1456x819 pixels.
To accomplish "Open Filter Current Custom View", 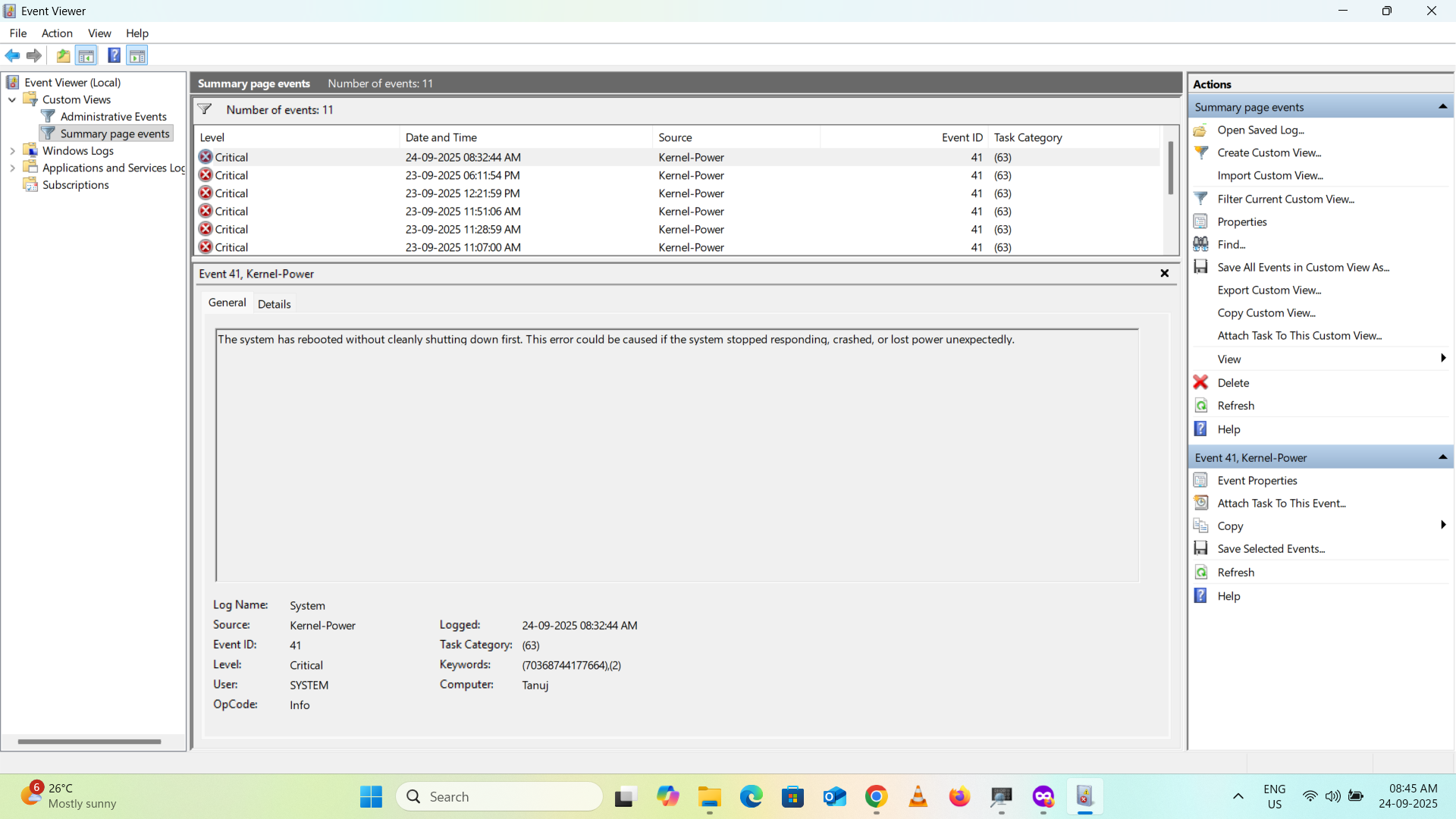I will [1285, 199].
